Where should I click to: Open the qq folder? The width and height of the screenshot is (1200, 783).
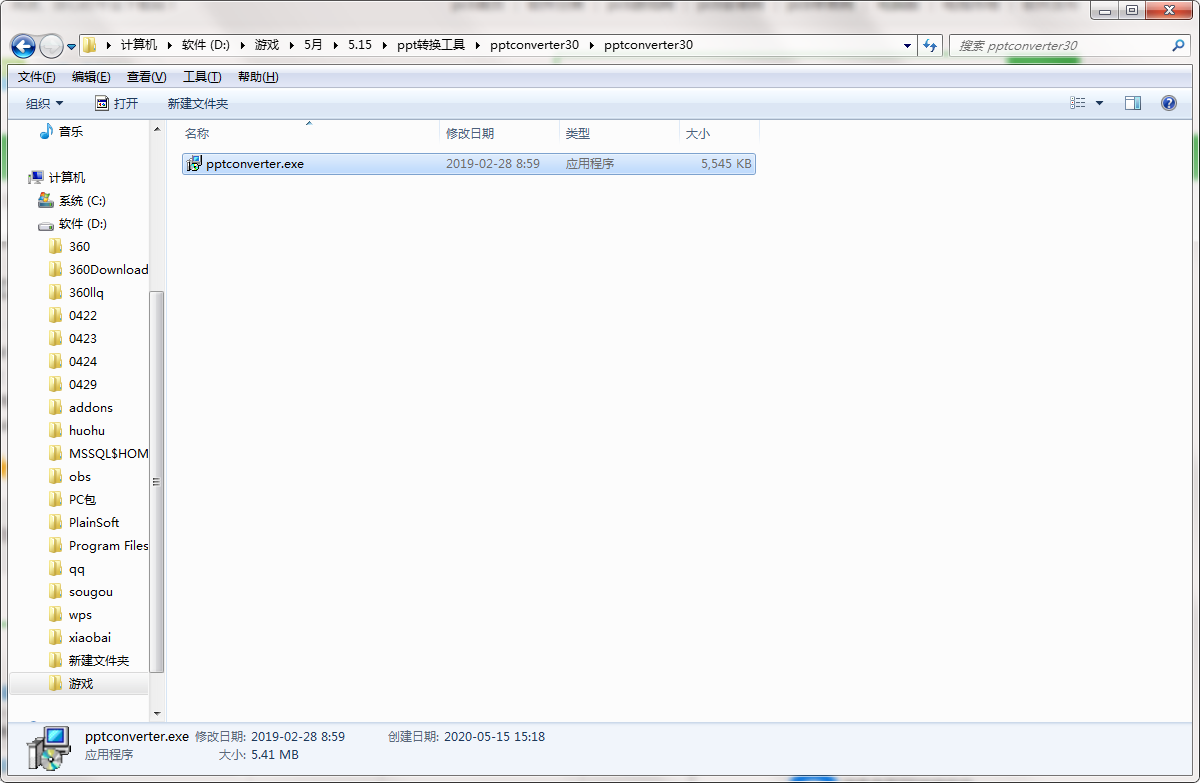[x=76, y=568]
